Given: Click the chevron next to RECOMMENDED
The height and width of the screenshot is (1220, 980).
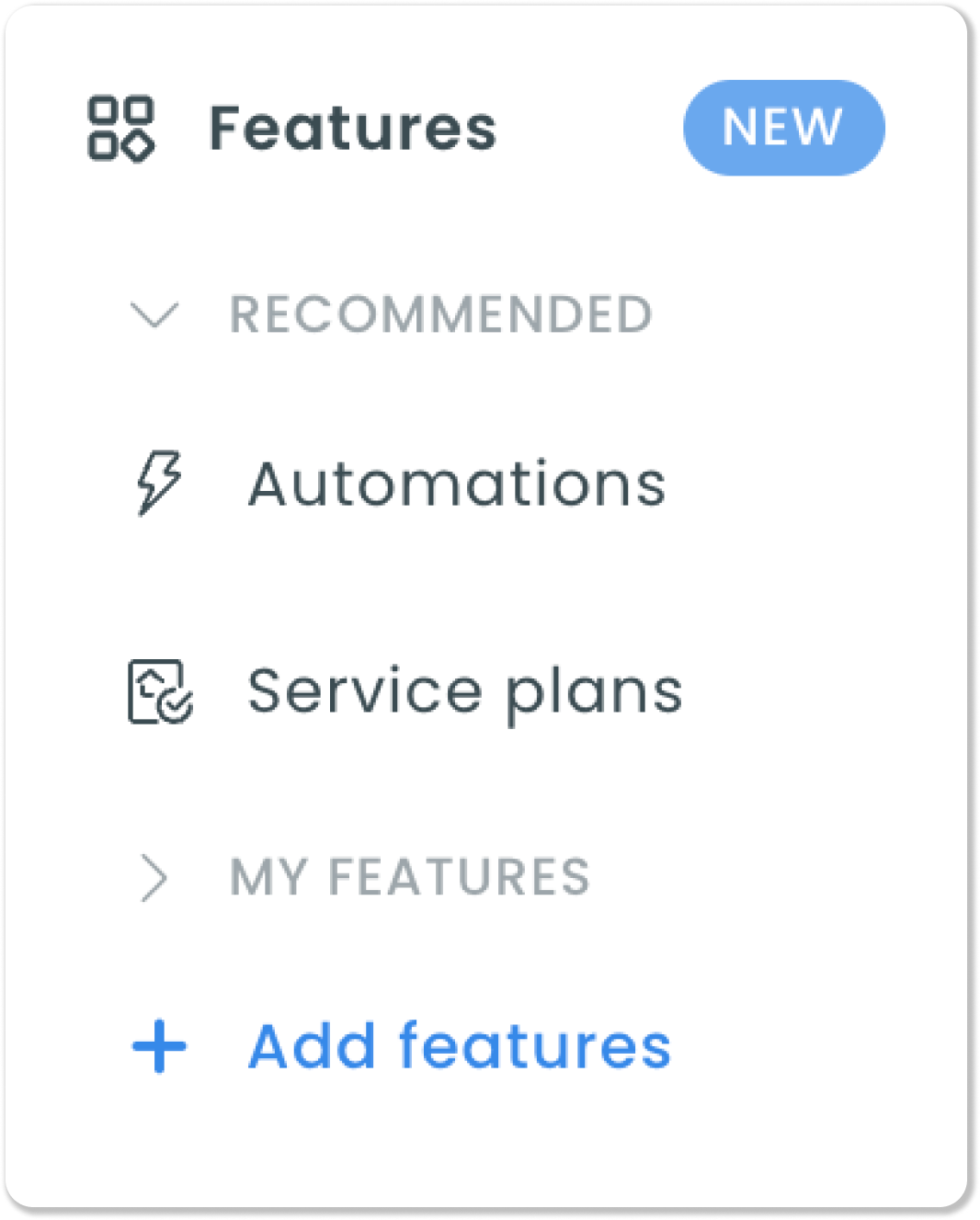Looking at the screenshot, I should (x=154, y=315).
